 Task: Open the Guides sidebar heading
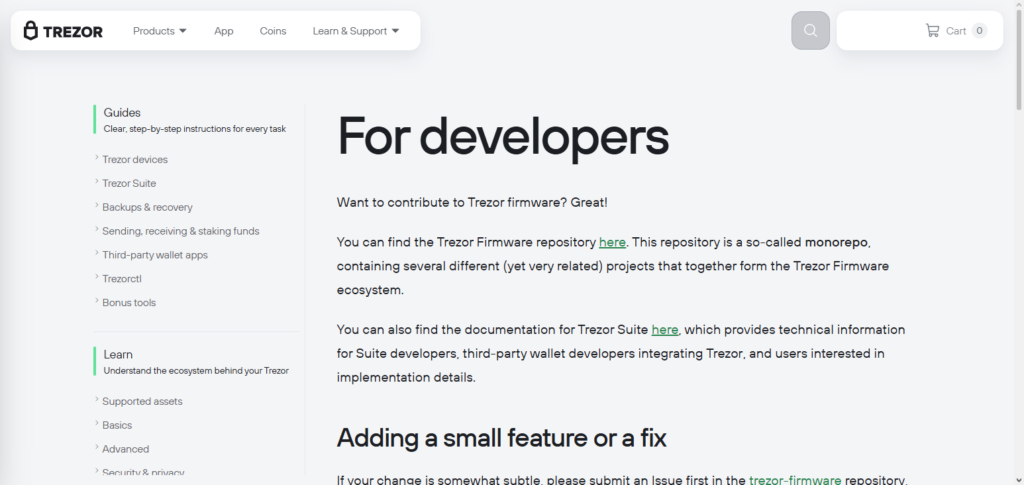[122, 112]
